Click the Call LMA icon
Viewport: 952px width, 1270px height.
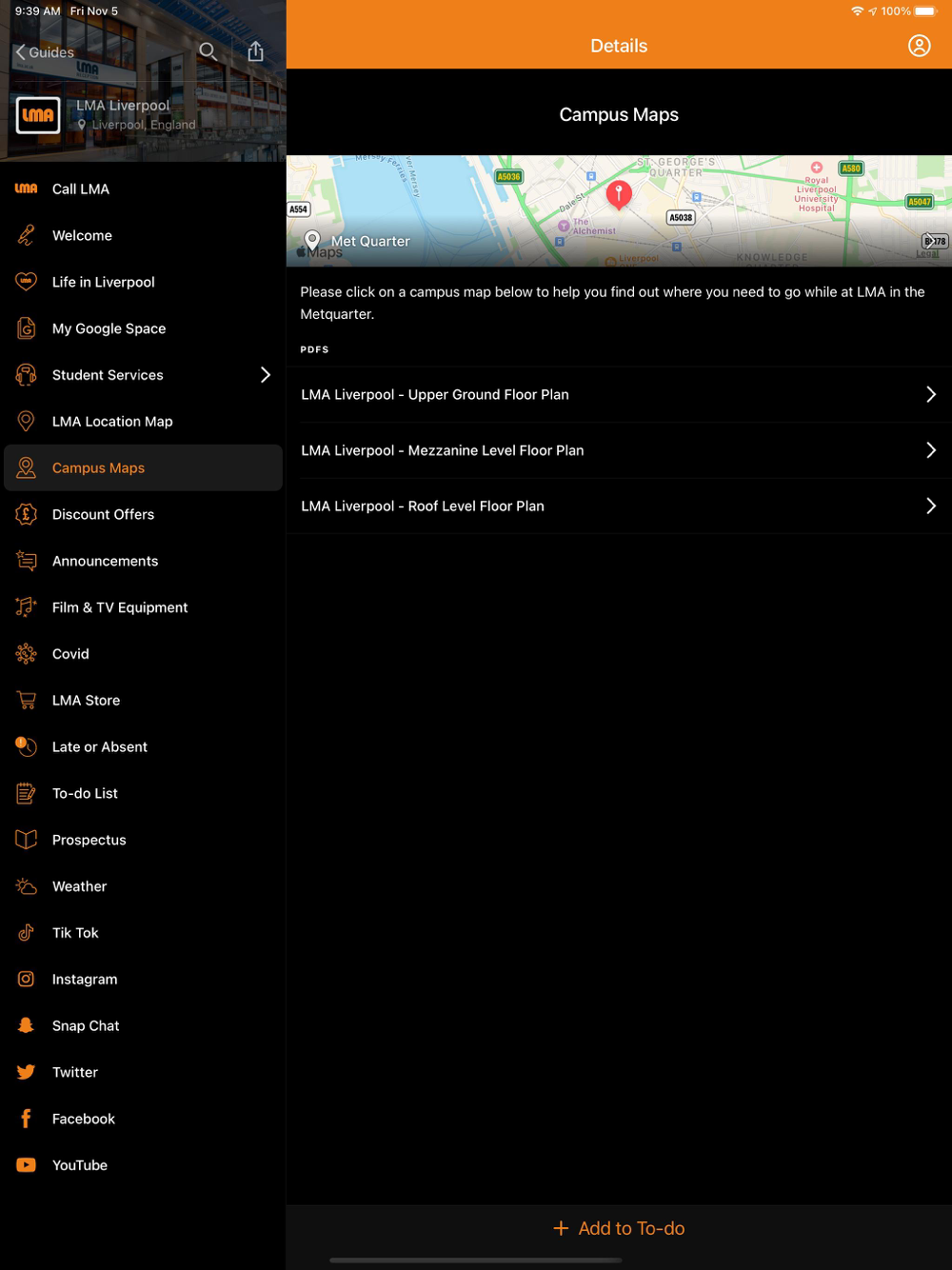click(26, 189)
